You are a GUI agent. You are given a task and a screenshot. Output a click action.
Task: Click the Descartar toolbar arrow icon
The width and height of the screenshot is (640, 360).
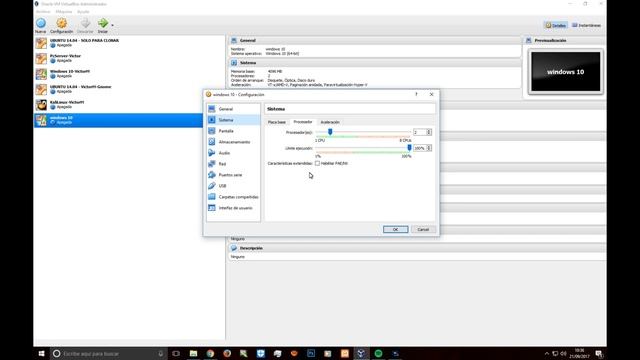[x=85, y=23]
